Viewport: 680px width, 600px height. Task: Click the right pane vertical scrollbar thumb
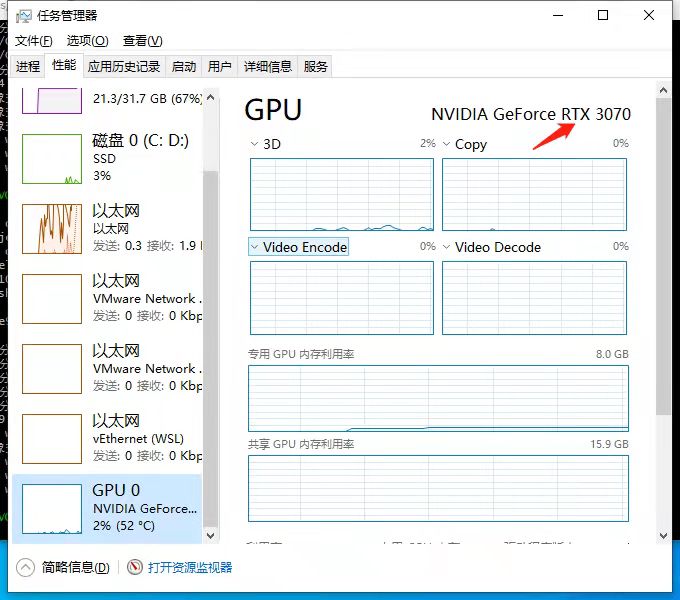[663, 257]
